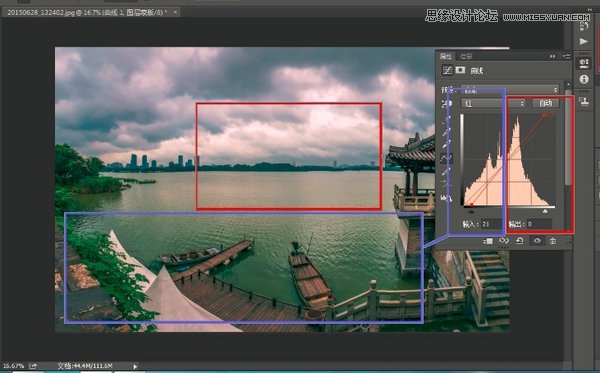This screenshot has height=373, width=600.
Task: Toggle adjustment layer visibility eye
Action: pyautogui.click(x=537, y=241)
